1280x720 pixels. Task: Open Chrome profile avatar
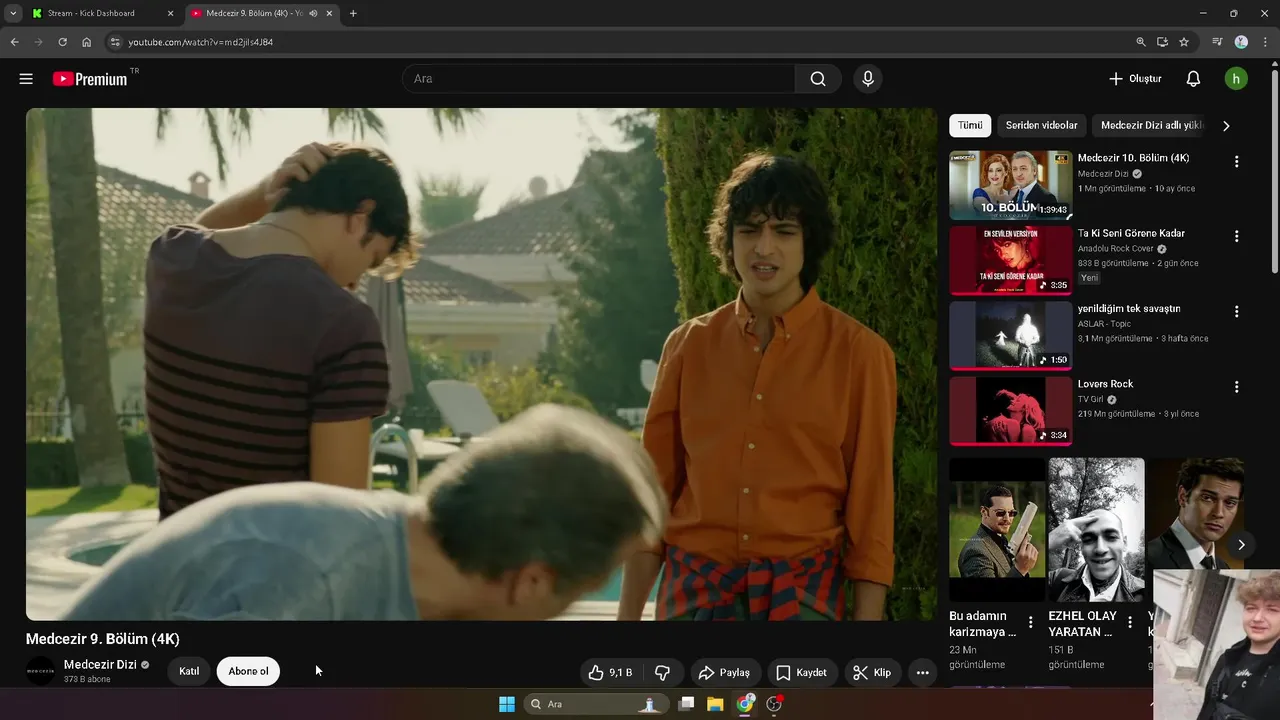(1241, 42)
